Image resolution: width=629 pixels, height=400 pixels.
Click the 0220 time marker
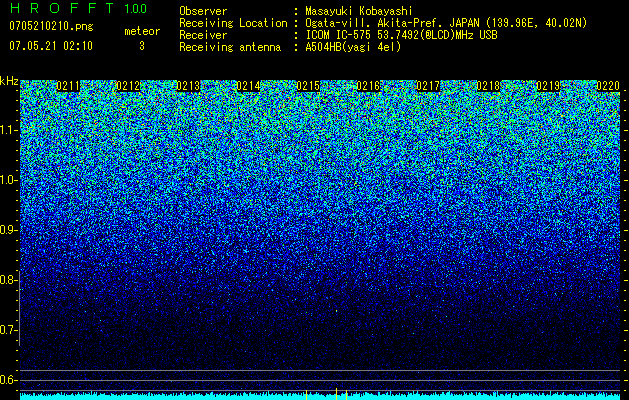608,86
